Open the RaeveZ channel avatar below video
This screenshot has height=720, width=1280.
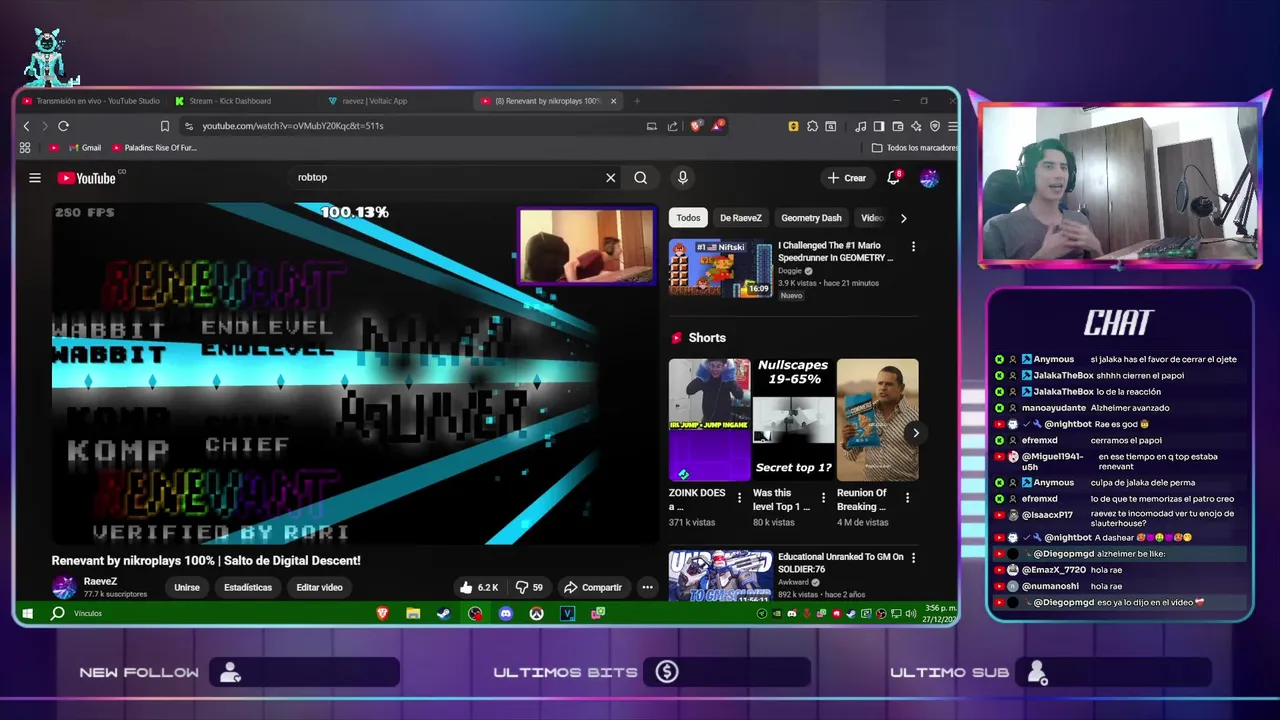click(64, 587)
